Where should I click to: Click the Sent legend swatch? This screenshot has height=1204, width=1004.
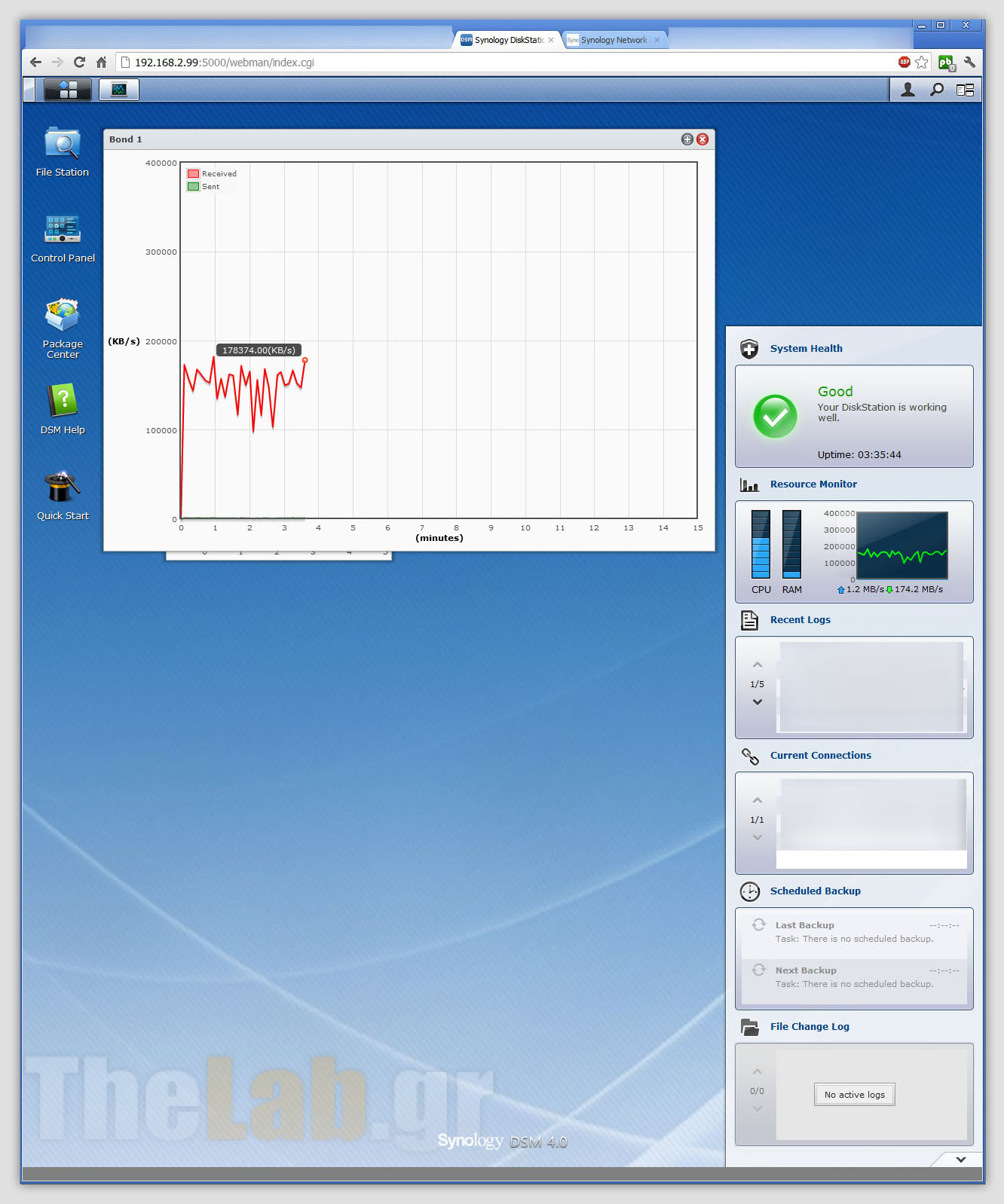pyautogui.click(x=194, y=186)
